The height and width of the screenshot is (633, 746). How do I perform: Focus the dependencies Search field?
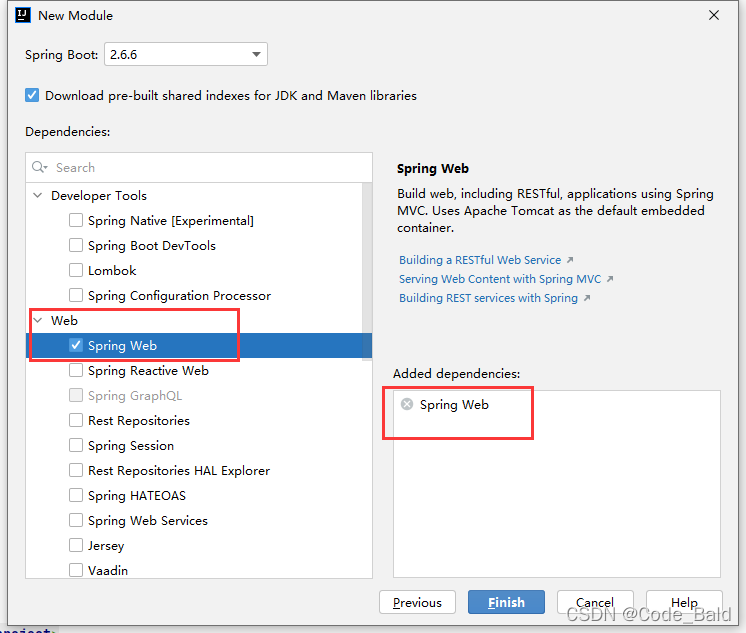coord(199,168)
